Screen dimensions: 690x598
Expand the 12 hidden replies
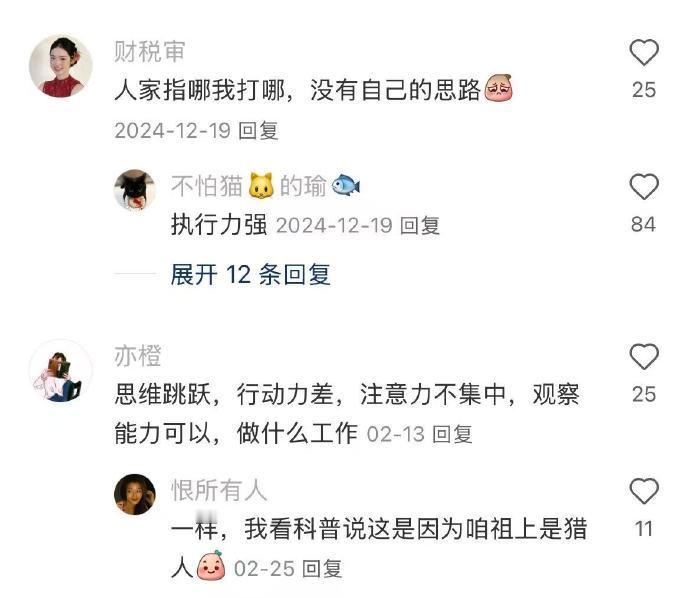250,275
